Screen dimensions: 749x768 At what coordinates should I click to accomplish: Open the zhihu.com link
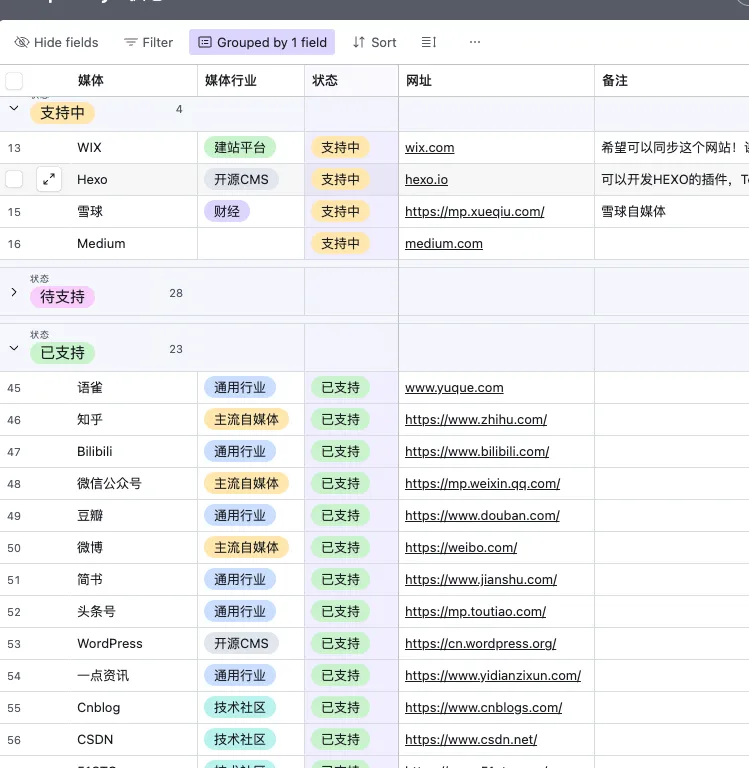coord(476,420)
